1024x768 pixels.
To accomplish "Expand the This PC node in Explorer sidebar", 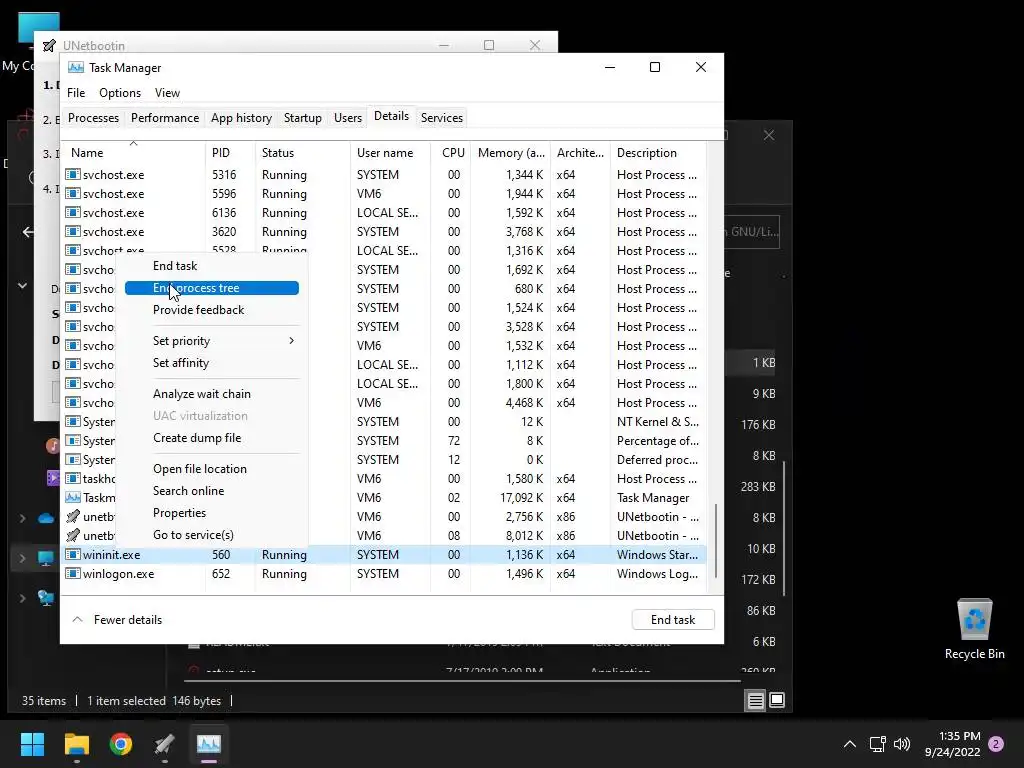I will click(22, 558).
